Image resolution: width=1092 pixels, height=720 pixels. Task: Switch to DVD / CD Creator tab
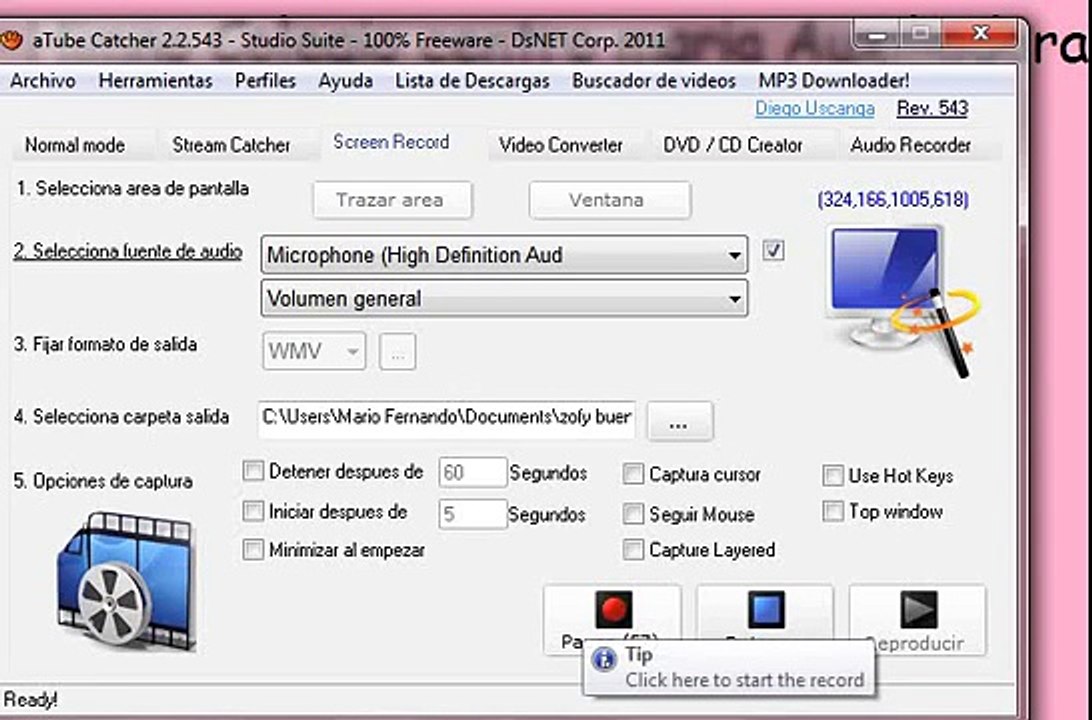733,145
